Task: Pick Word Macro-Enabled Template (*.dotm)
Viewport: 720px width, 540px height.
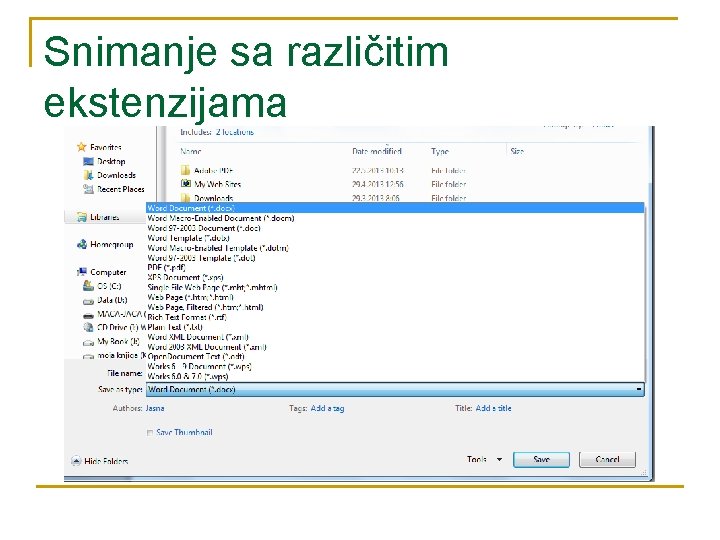Action: (395, 248)
